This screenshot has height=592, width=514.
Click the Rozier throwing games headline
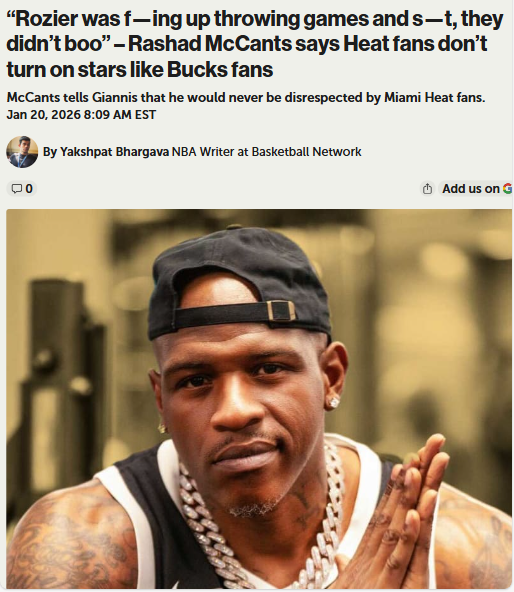(x=255, y=44)
